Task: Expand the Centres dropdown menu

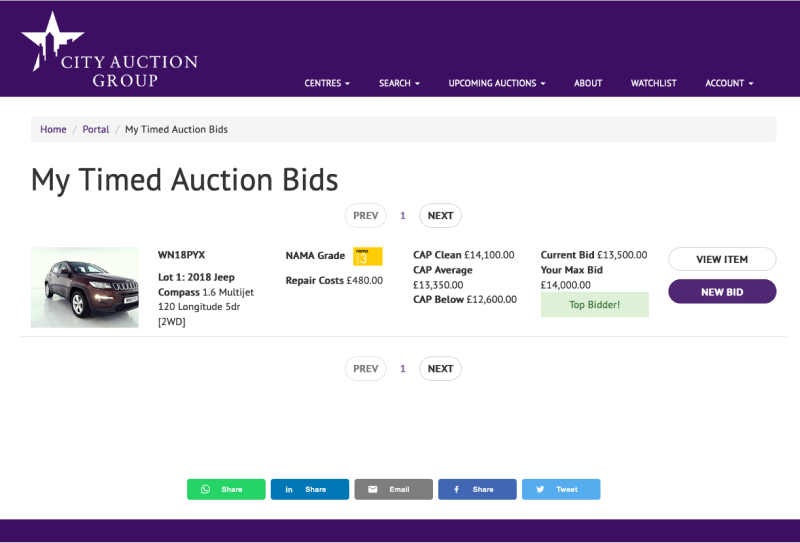Action: tap(327, 83)
